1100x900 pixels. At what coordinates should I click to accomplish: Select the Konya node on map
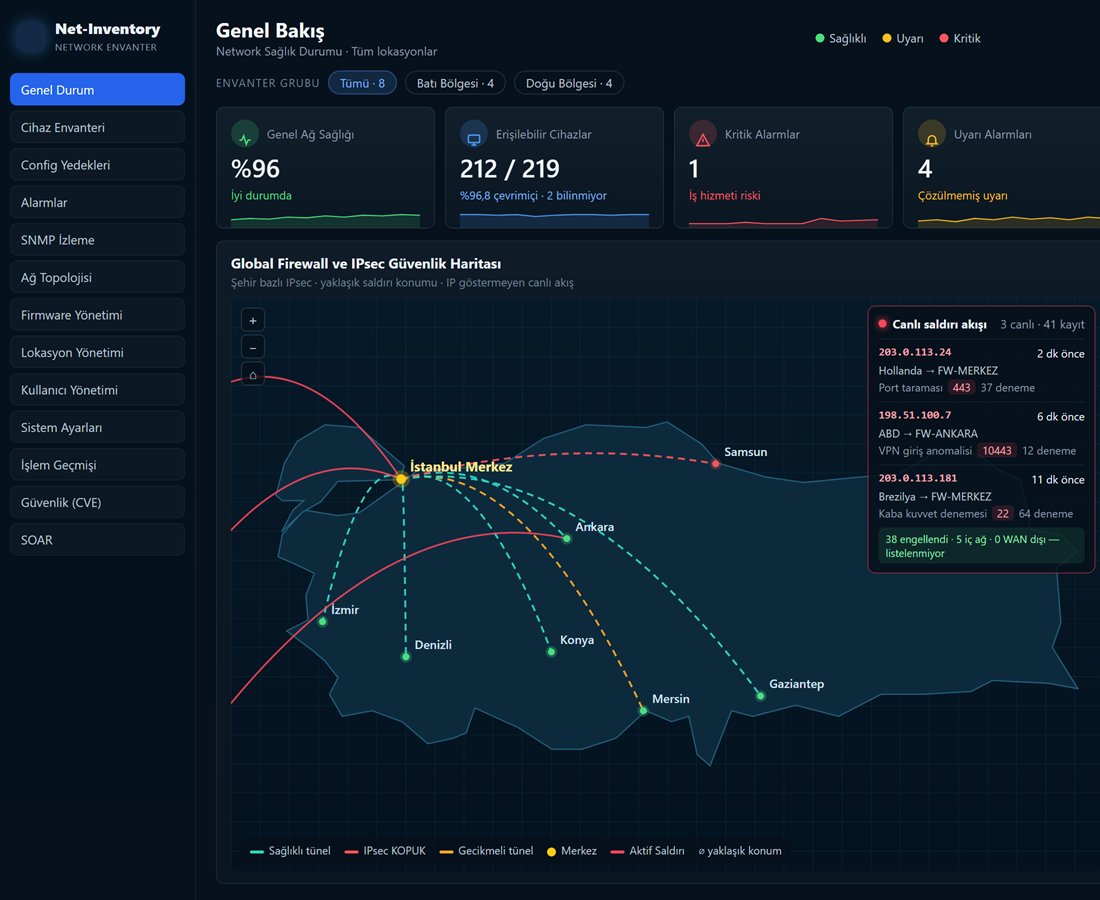tap(551, 652)
